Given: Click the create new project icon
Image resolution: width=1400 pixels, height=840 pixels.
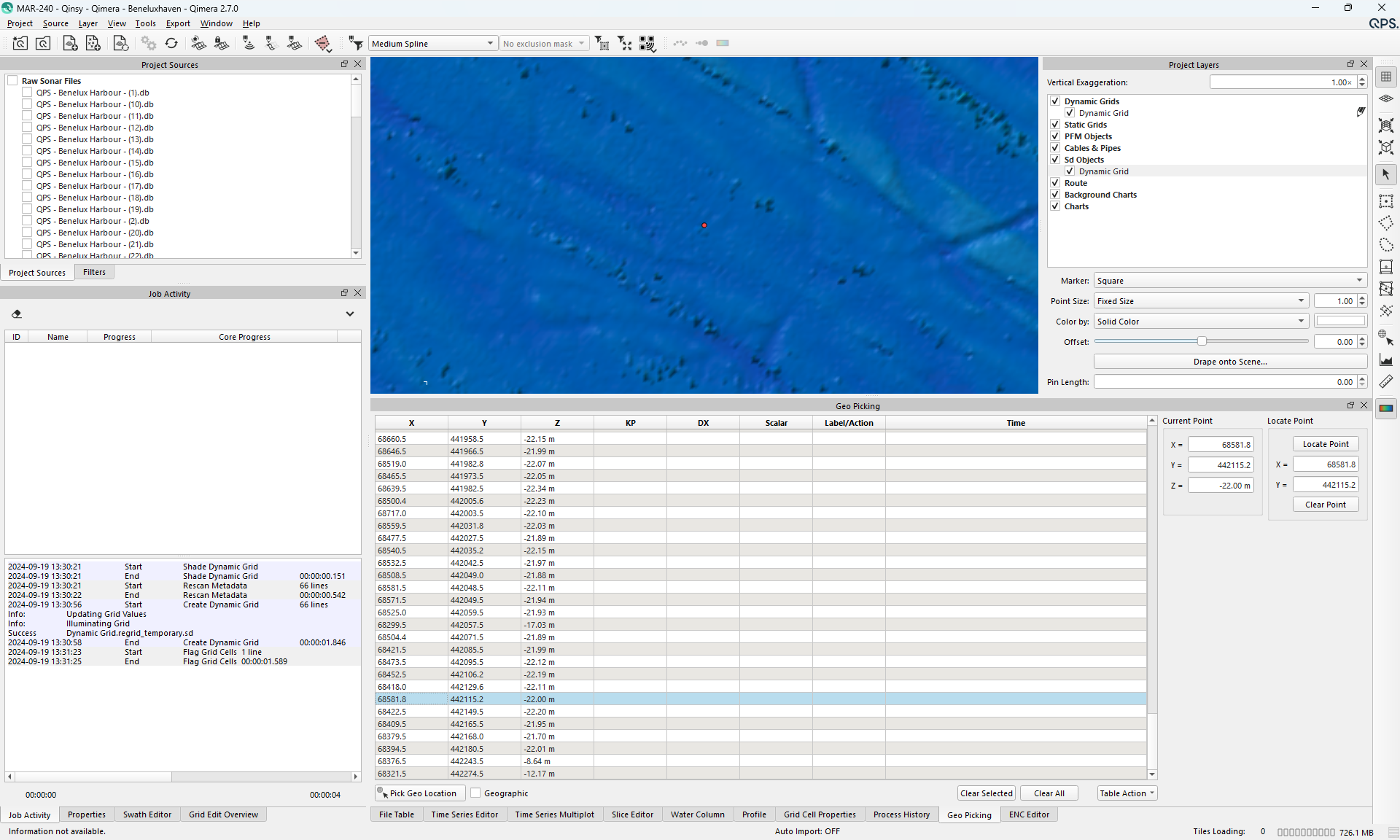Looking at the screenshot, I should point(20,44).
